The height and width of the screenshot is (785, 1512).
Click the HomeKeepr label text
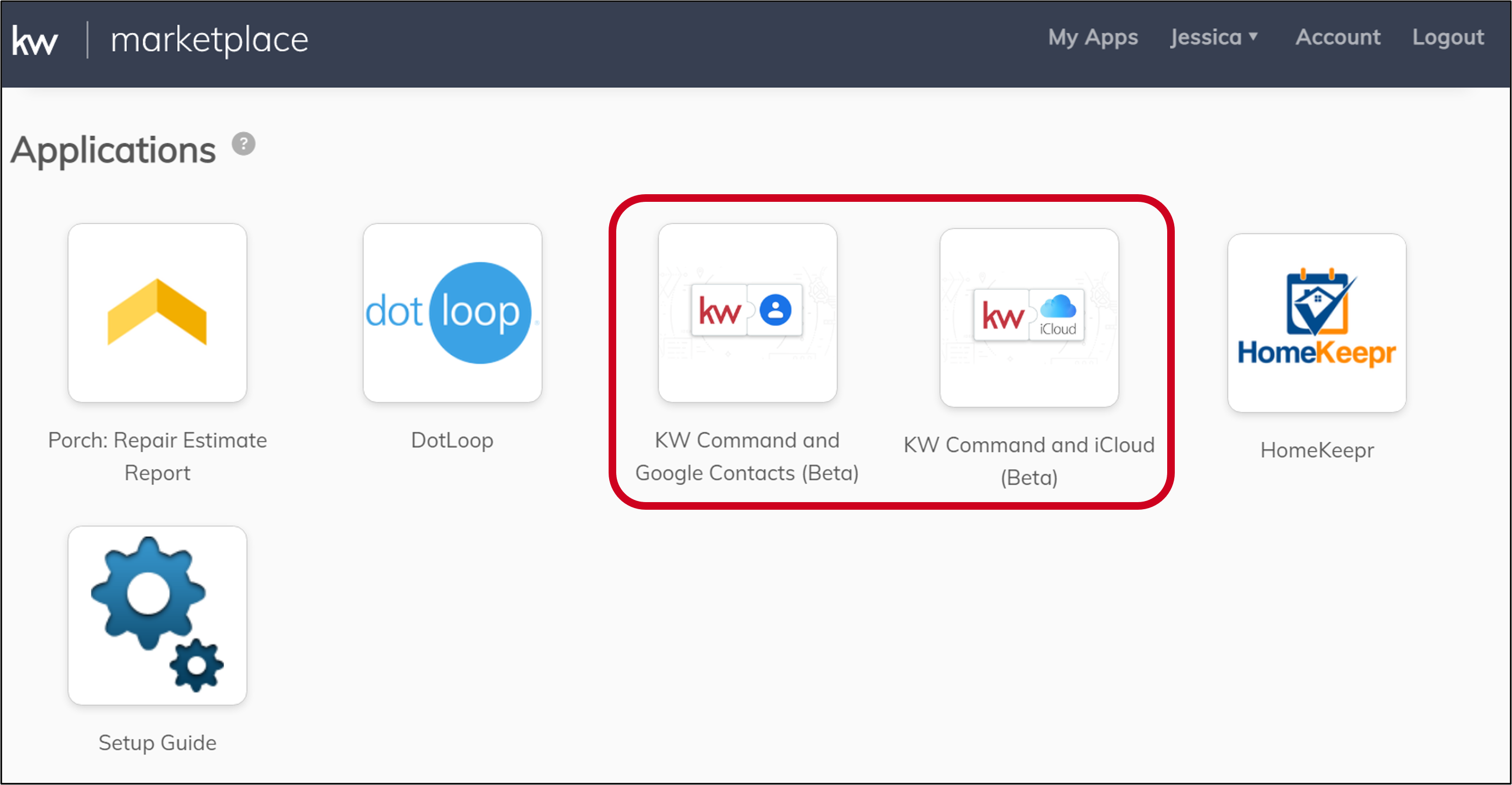pos(1317,450)
